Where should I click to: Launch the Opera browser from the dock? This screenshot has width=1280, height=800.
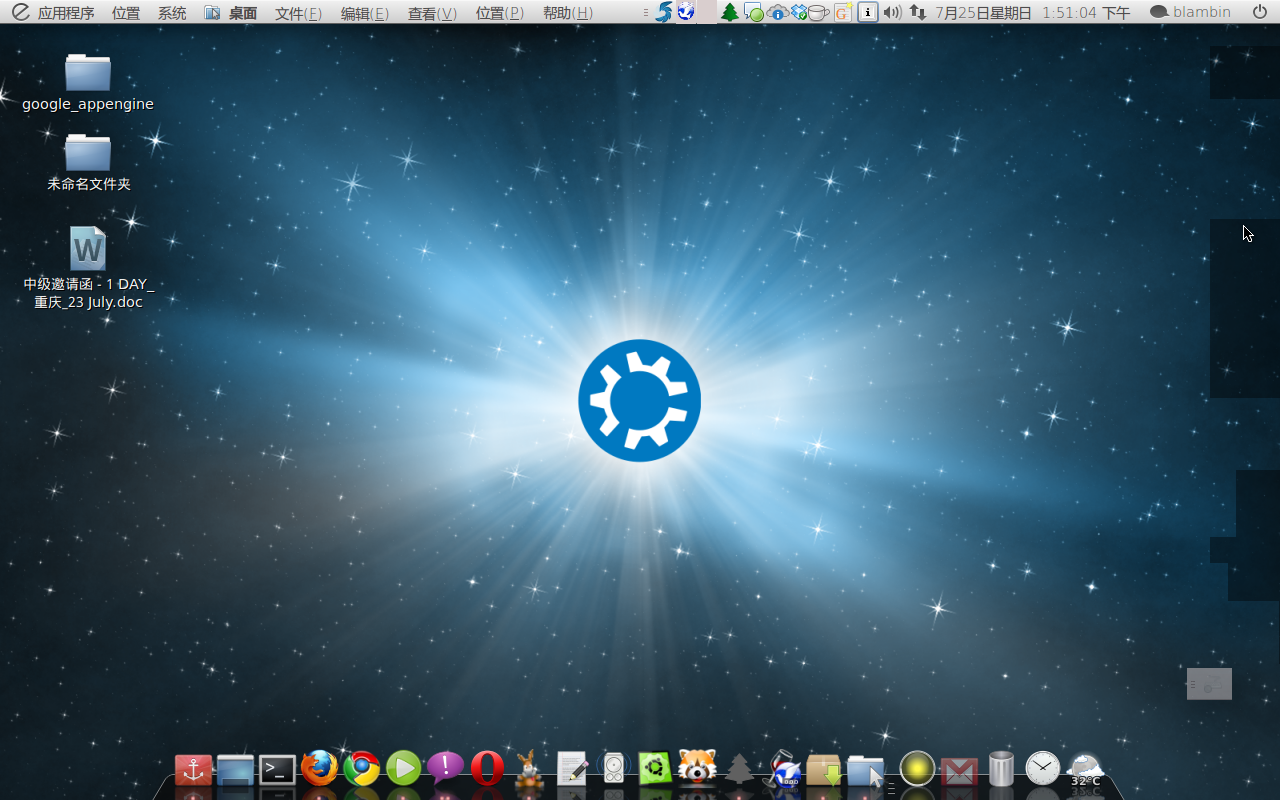[x=487, y=768]
